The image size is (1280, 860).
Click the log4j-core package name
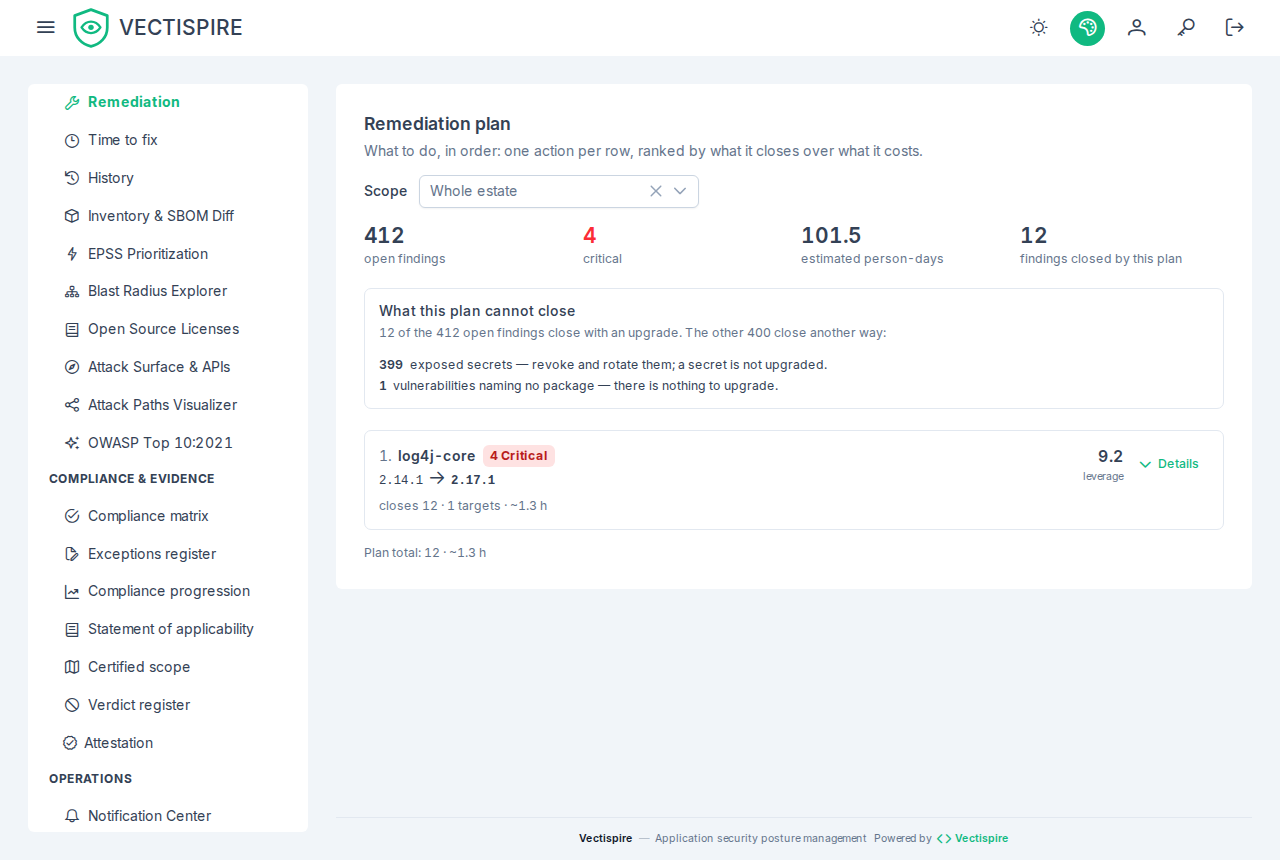[x=437, y=456]
